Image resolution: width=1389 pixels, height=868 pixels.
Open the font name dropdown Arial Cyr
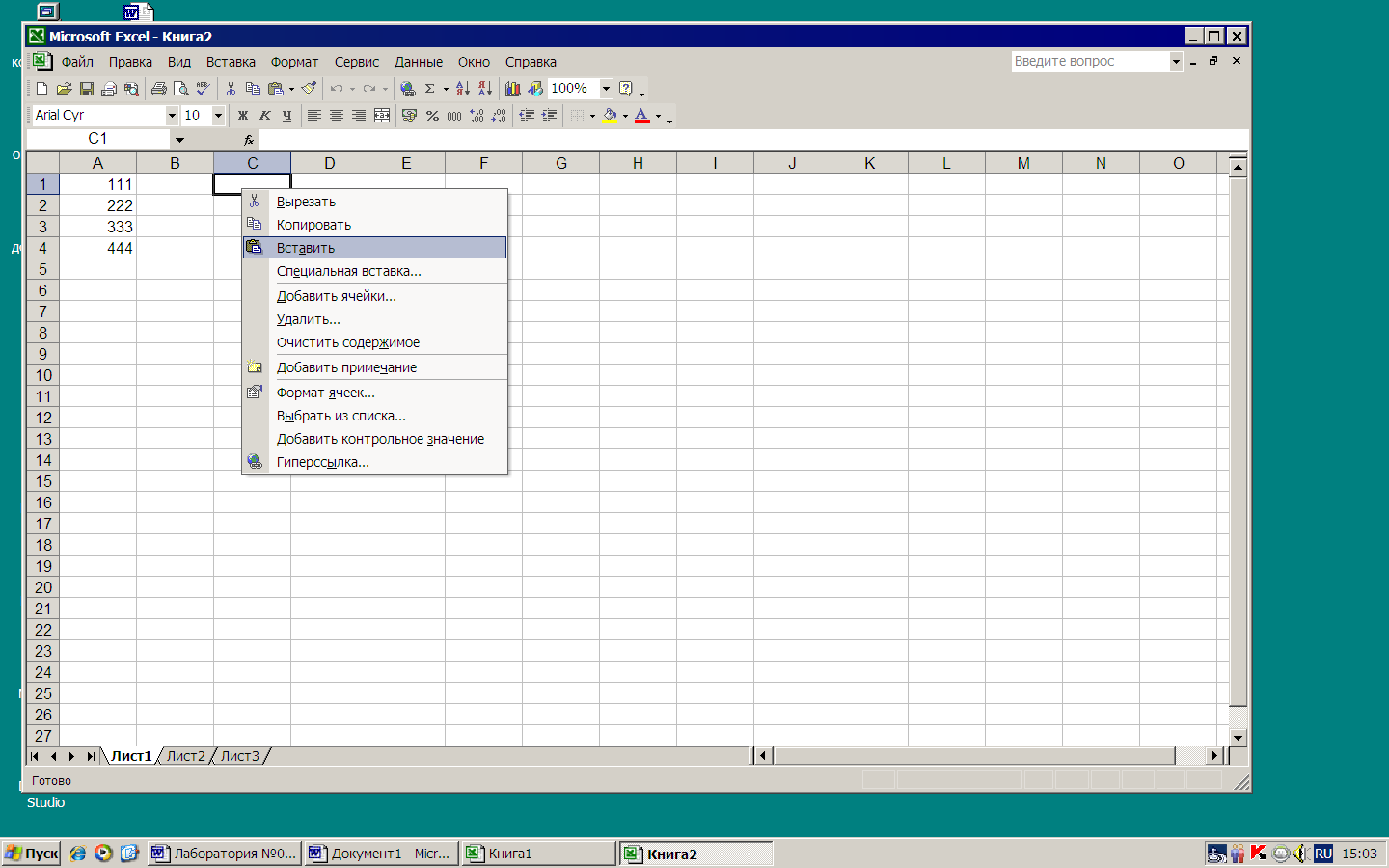click(x=172, y=116)
